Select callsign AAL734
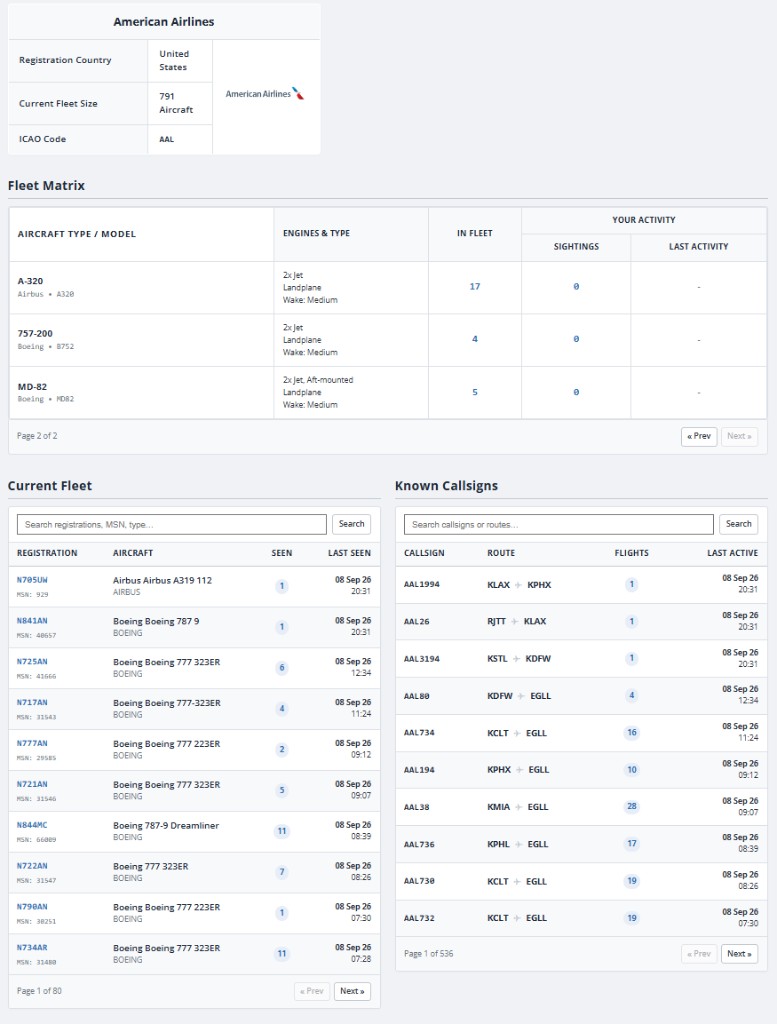 pos(419,733)
